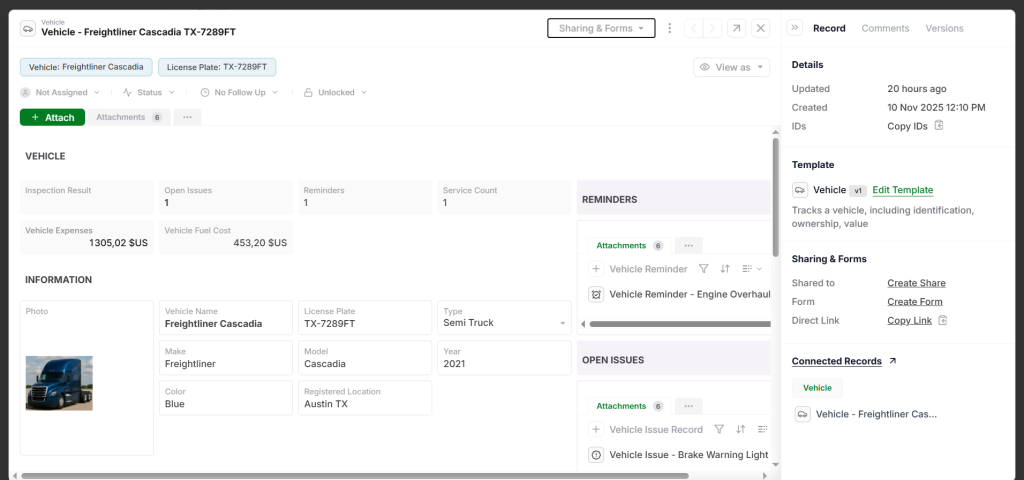Click the vehicle icon beside the record title

(28, 28)
